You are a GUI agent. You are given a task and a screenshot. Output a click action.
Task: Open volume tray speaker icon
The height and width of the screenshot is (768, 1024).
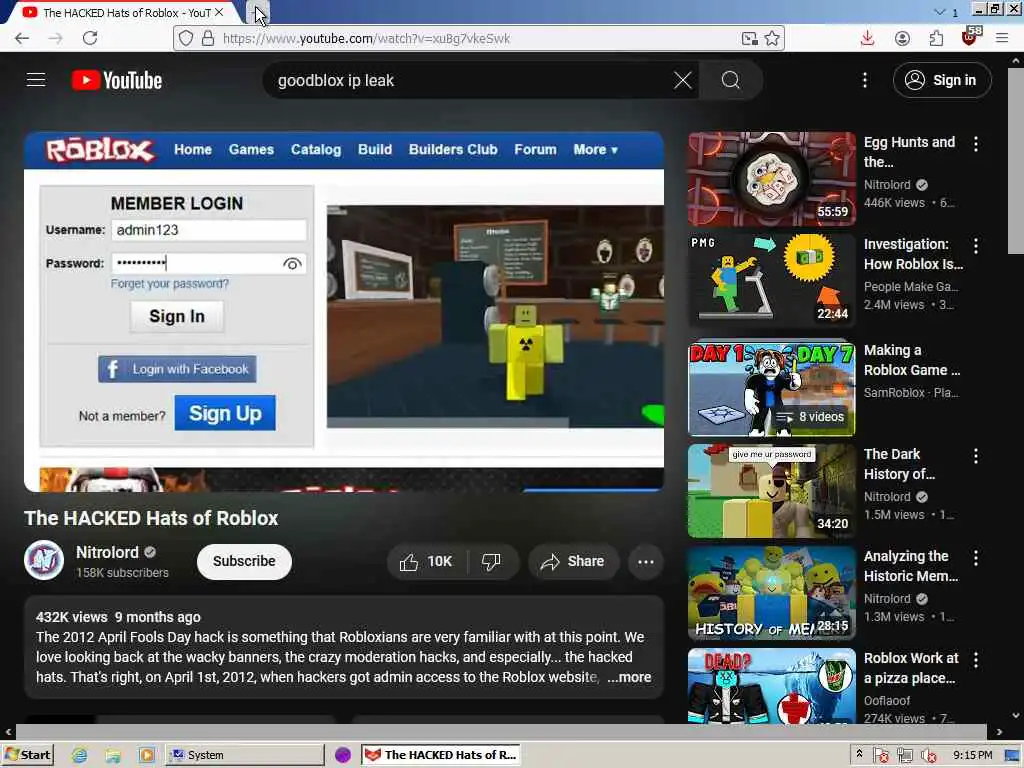pyautogui.click(x=928, y=756)
